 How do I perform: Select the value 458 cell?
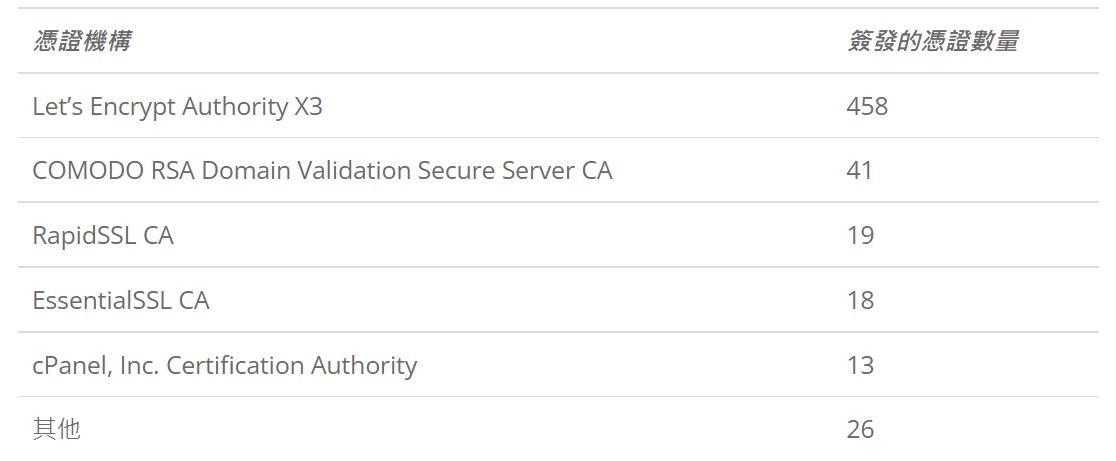[x=867, y=107]
